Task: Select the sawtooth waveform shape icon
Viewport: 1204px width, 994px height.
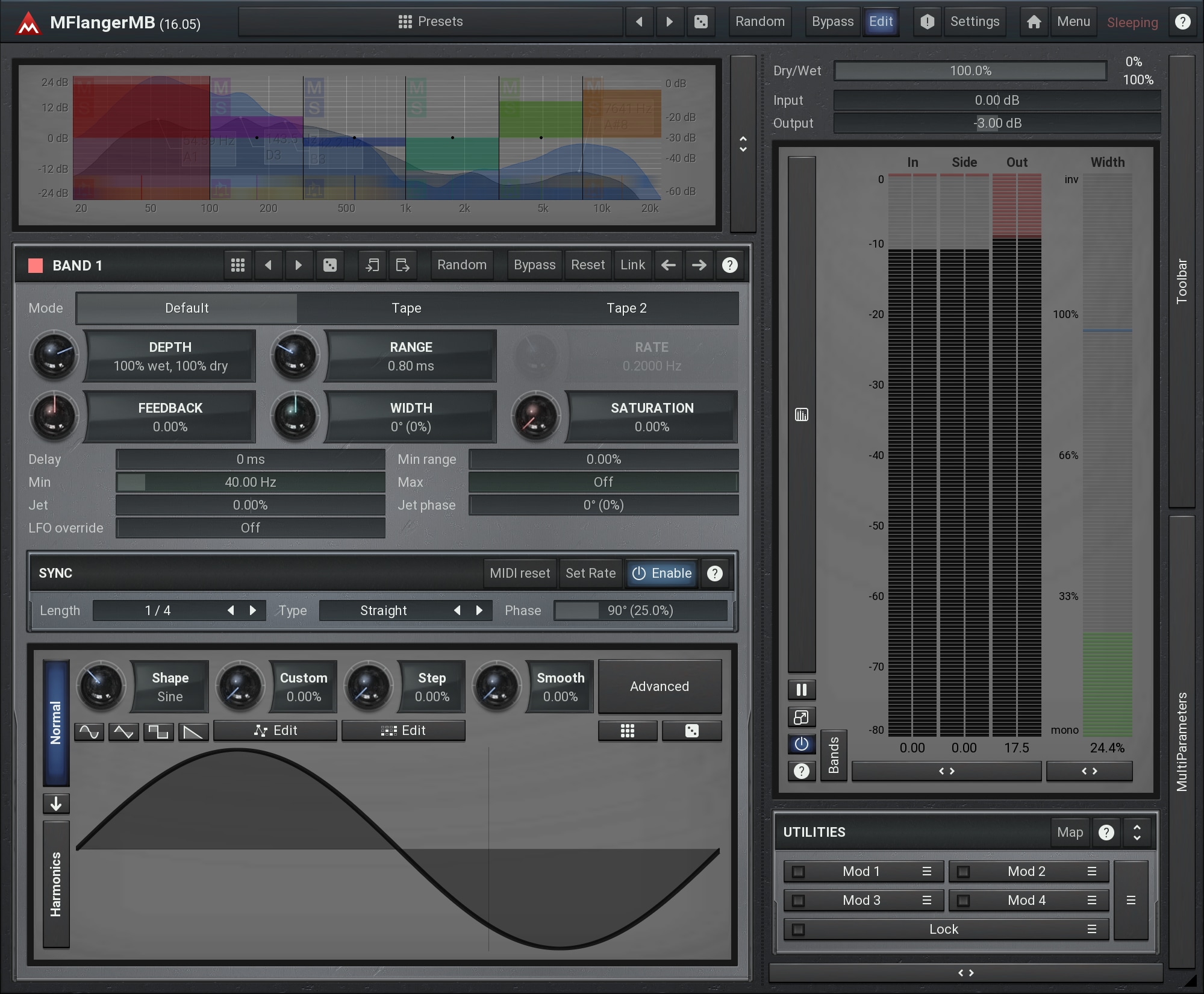Action: point(193,731)
